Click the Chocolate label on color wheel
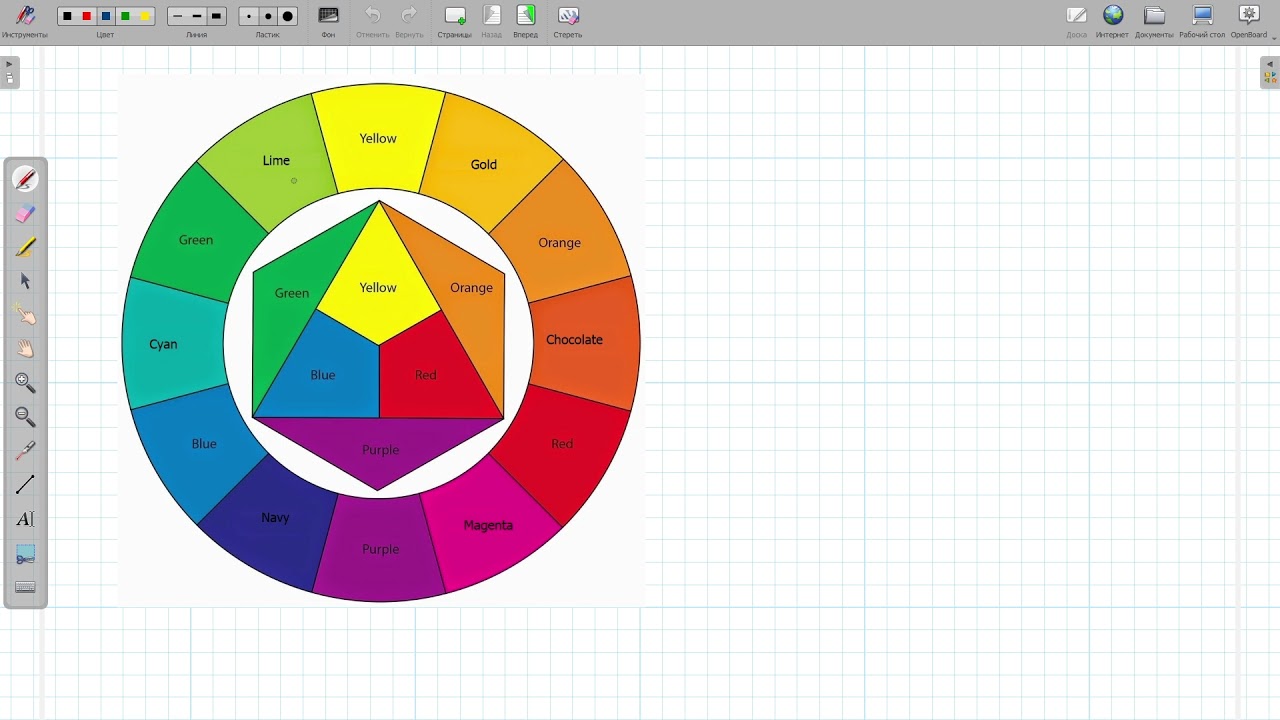 coord(574,340)
